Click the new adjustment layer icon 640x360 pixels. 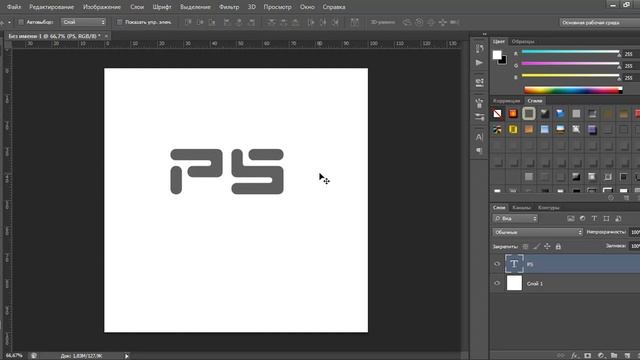(601, 356)
